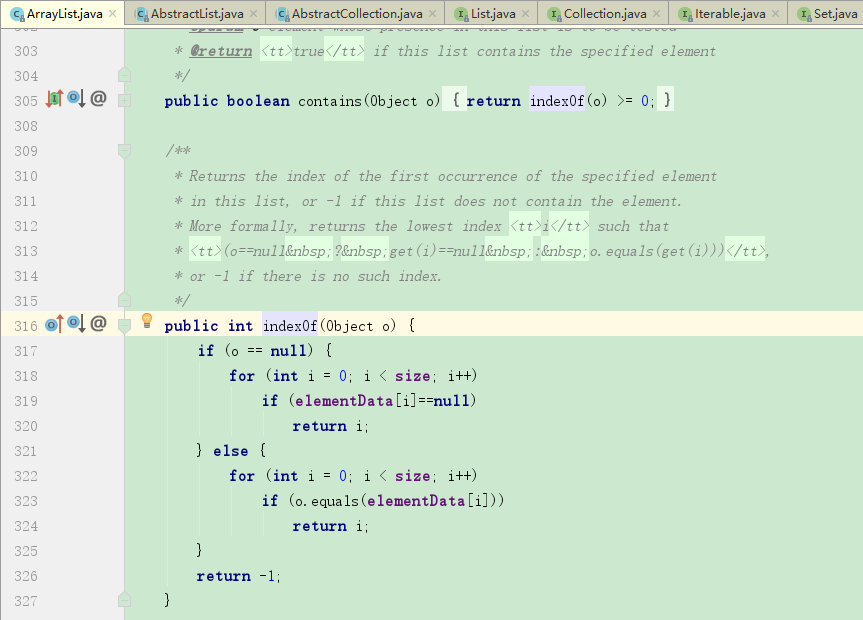Screen dimensions: 863x620
Task: Collapse Javadoc comment starting at line 309
Action: (x=124, y=150)
